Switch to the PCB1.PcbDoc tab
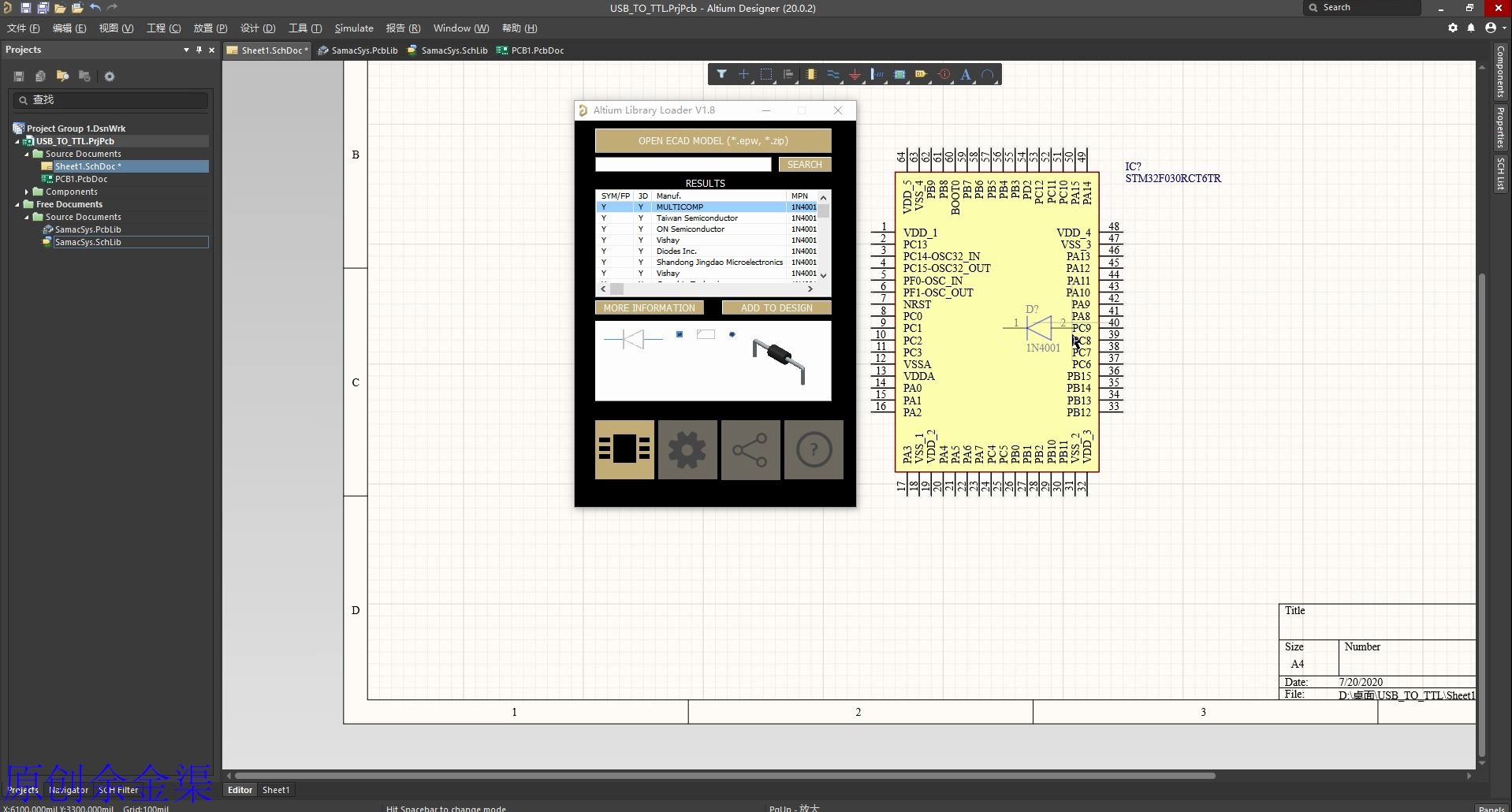Viewport: 1512px width, 812px height. (531, 50)
